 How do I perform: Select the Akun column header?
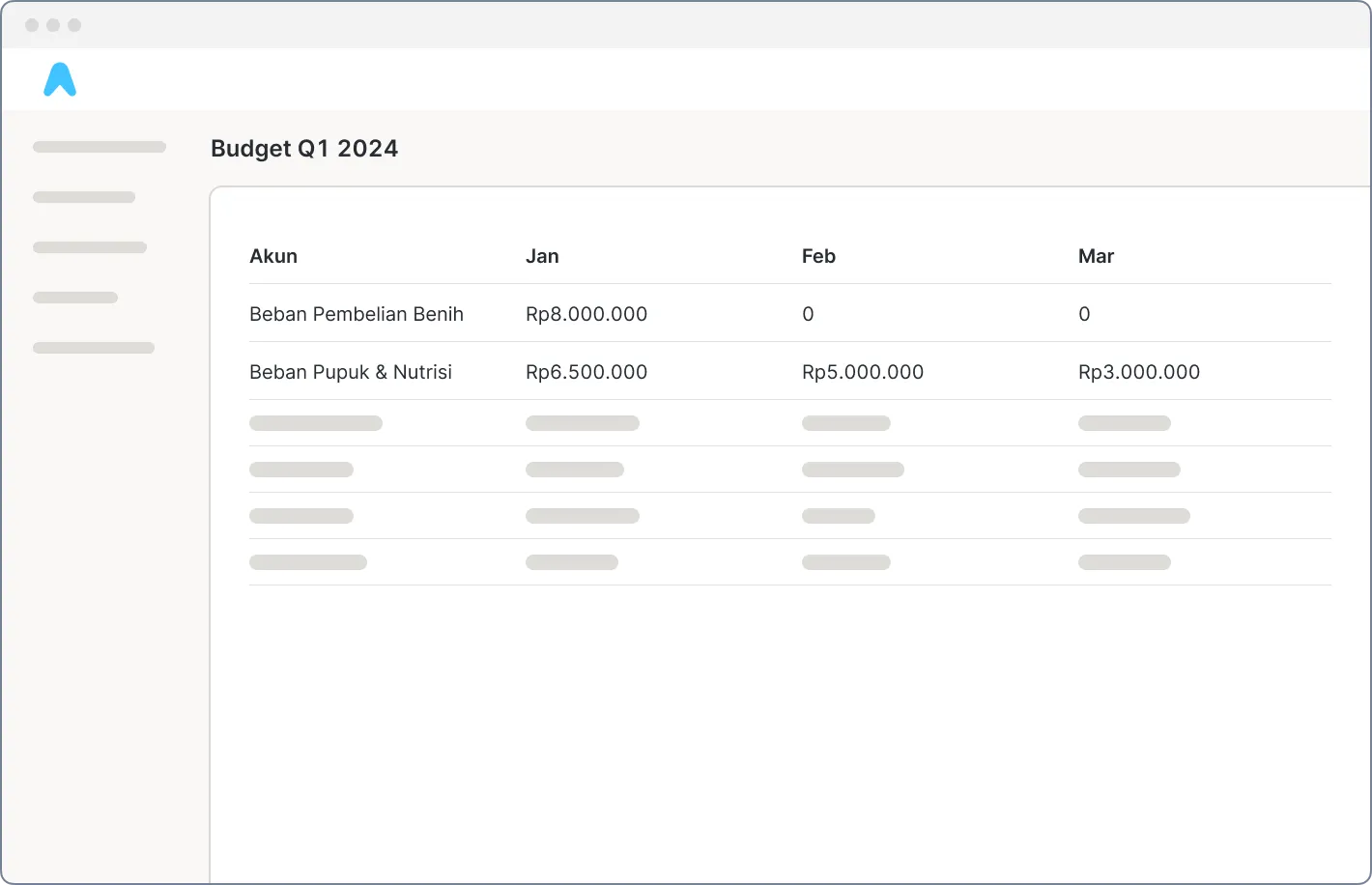273,256
